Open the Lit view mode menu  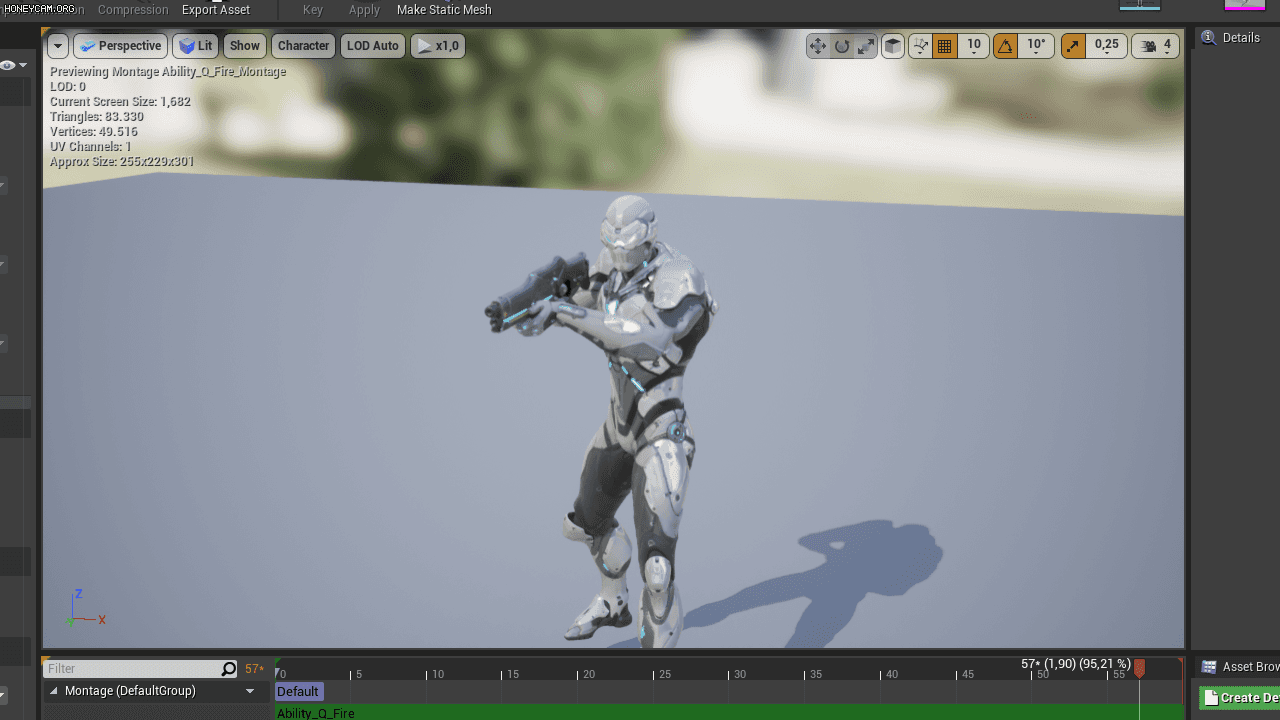196,46
